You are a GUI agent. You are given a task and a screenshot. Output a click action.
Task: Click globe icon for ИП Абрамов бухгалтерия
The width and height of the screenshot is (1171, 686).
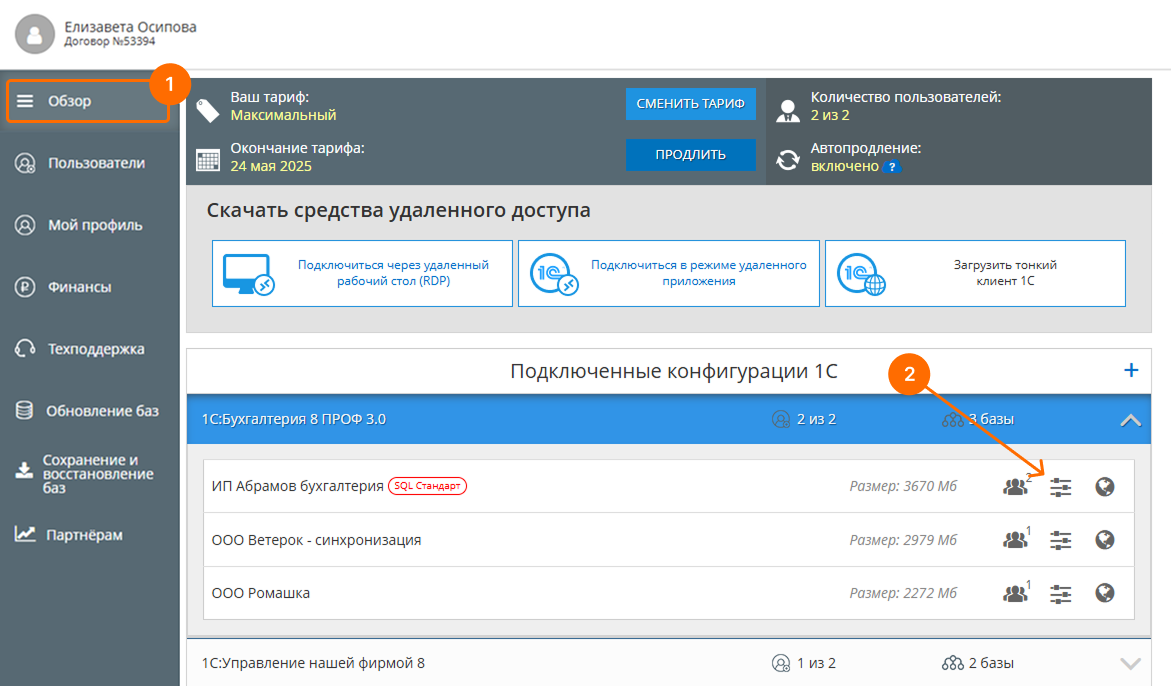[1105, 487]
